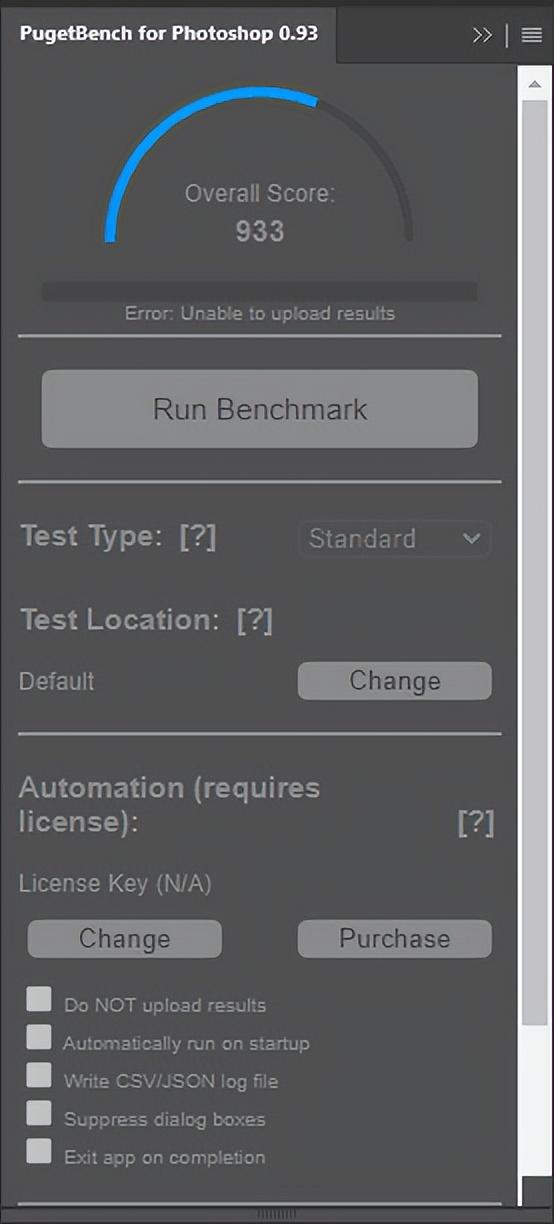Toggle Exit app on completion checkbox
This screenshot has height=1224, width=554.
tap(39, 1151)
